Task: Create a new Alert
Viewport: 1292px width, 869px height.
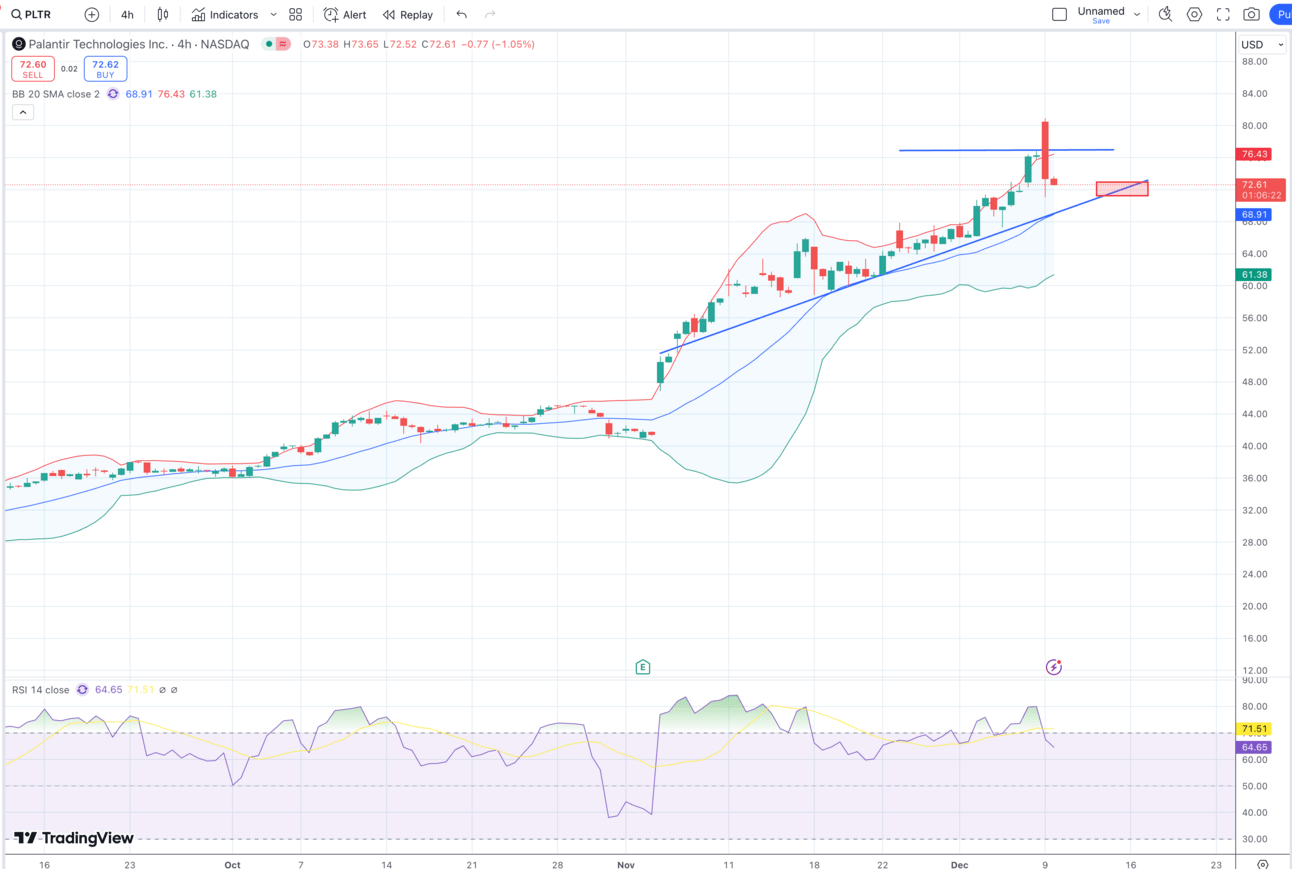Action: pyautogui.click(x=345, y=15)
